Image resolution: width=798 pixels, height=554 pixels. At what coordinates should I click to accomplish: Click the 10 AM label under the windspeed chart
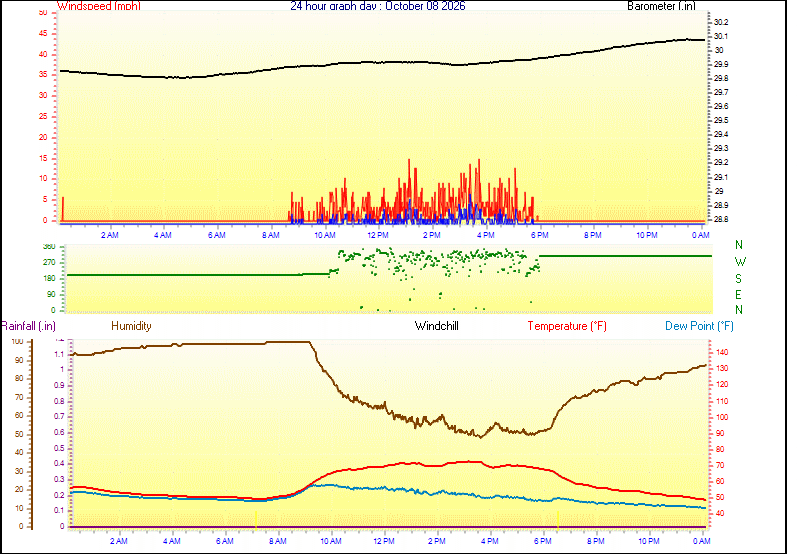click(x=325, y=235)
